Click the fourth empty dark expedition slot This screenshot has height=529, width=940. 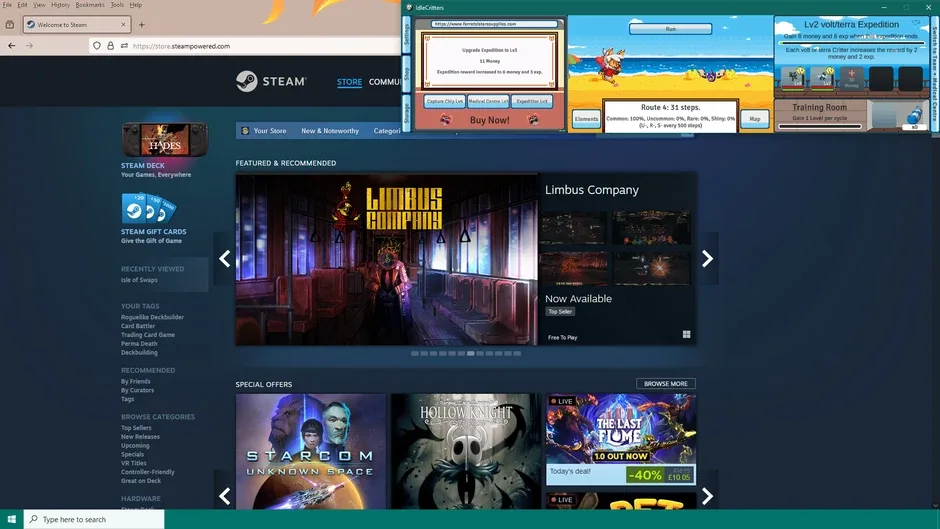(x=881, y=79)
